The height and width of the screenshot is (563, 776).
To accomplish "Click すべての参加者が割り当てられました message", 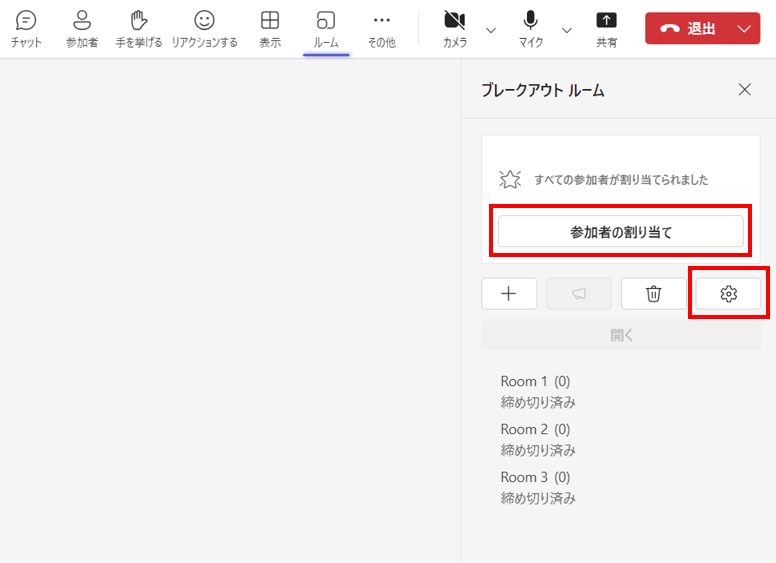I will 621,180.
